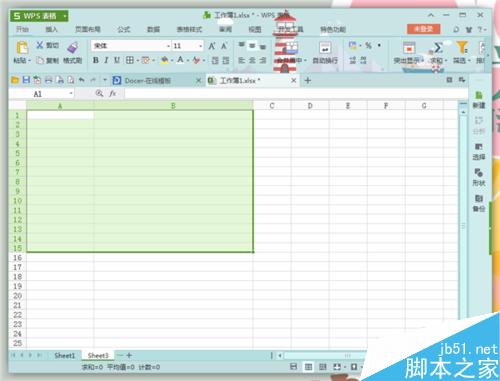Viewport: 500px width, 381px height.
Task: Click the percent style icon
Action: (368, 46)
